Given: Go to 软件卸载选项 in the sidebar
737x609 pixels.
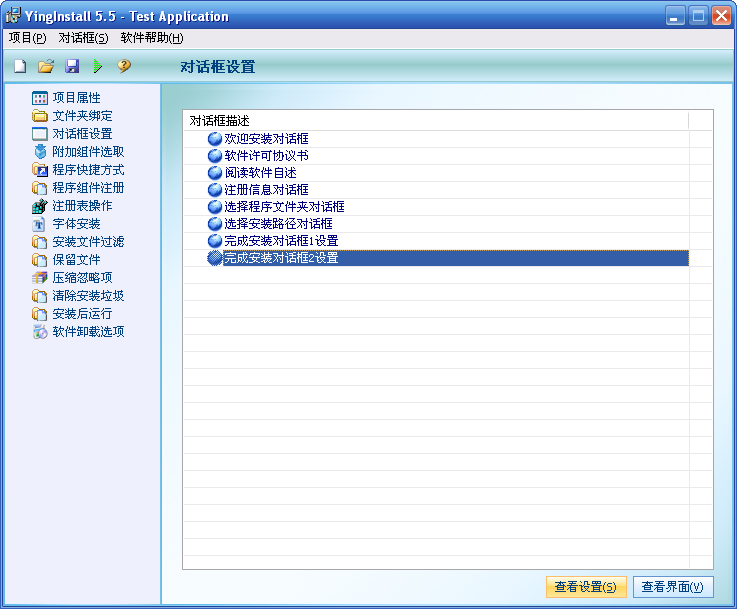Looking at the screenshot, I should pos(88,332).
